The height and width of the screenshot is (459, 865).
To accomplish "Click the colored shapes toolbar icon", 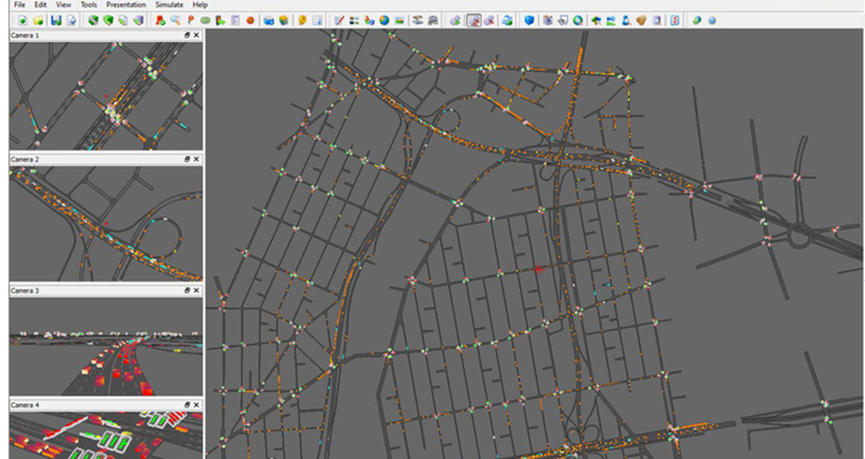I will point(369,20).
